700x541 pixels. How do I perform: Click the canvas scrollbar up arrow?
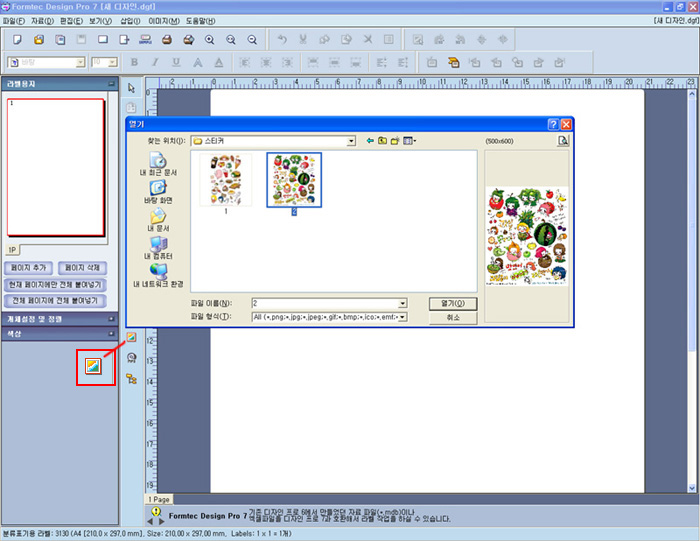[x=692, y=94]
